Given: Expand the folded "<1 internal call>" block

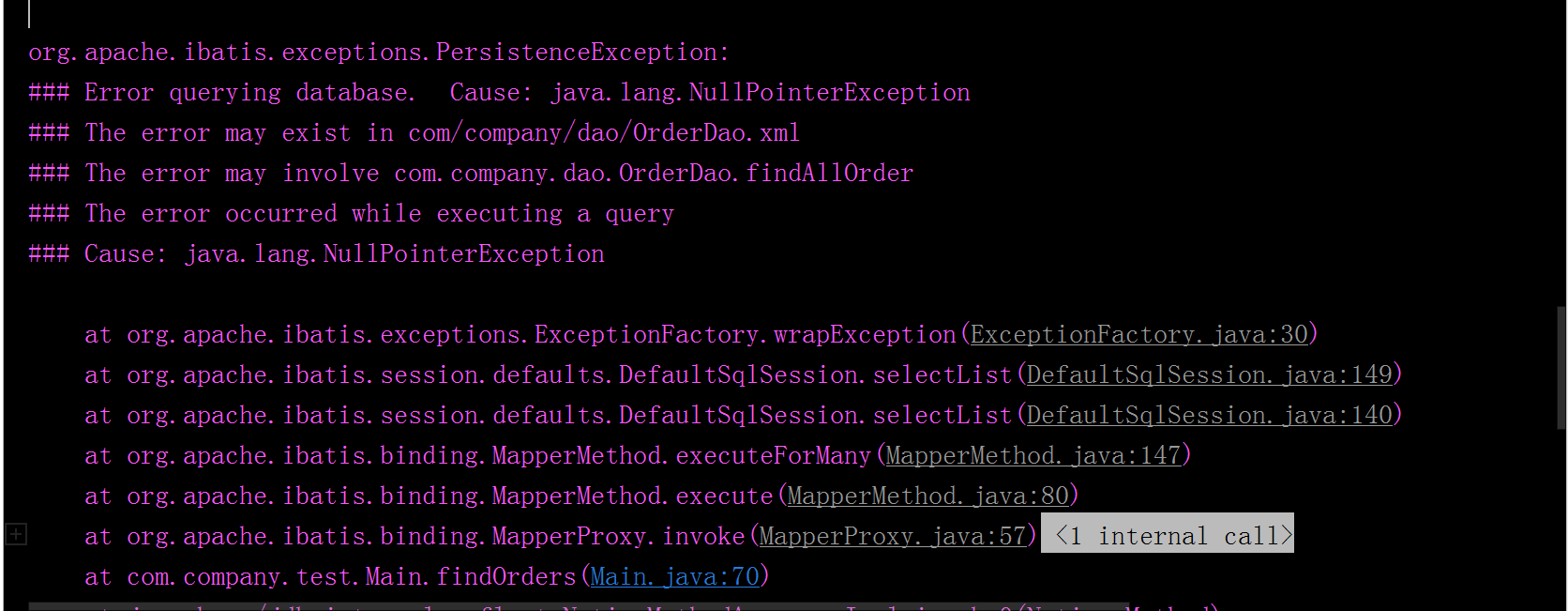Looking at the screenshot, I should click(1168, 535).
